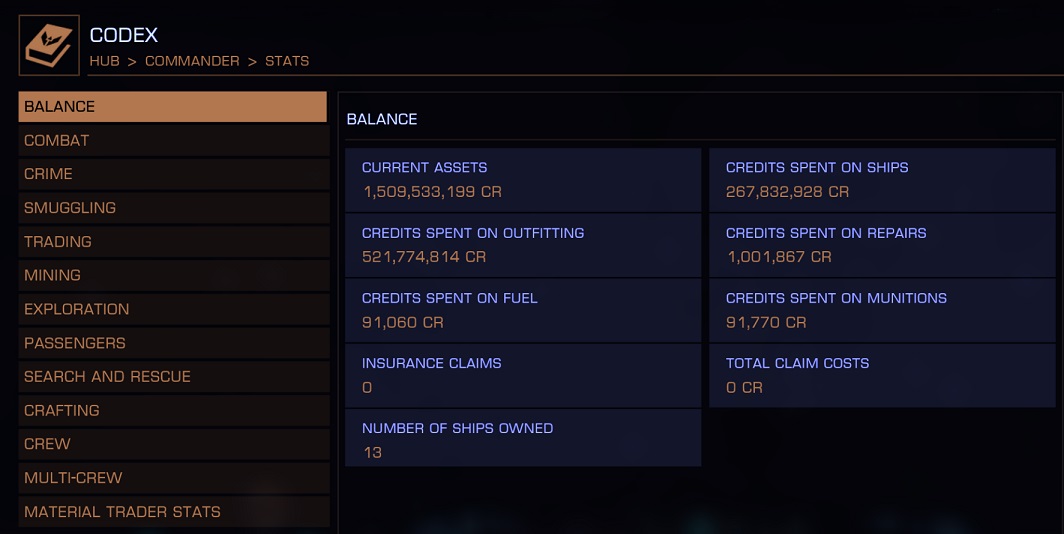Show Material Trader Stats

coord(174,512)
